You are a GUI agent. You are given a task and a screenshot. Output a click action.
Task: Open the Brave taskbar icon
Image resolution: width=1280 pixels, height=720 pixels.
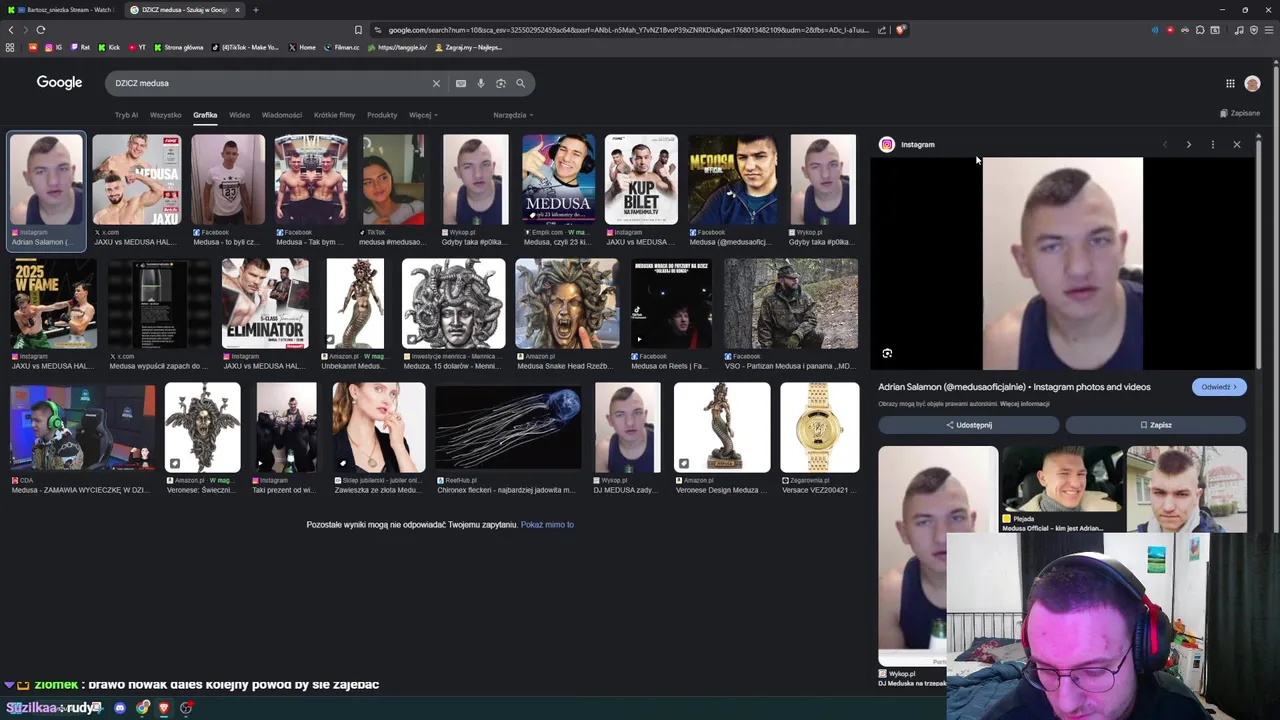(164, 708)
